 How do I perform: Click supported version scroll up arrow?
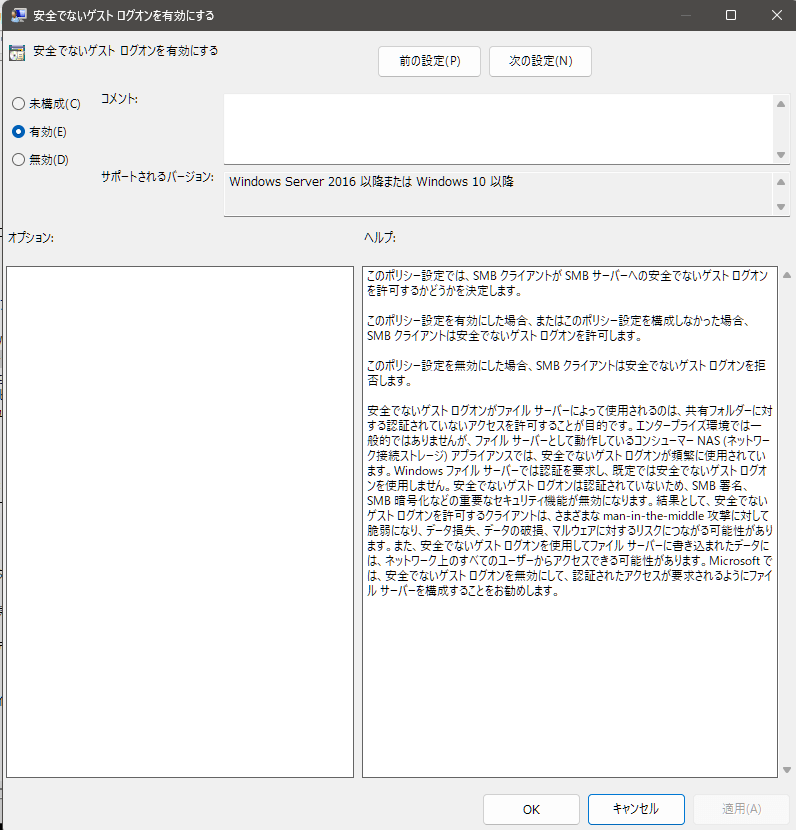(x=781, y=182)
